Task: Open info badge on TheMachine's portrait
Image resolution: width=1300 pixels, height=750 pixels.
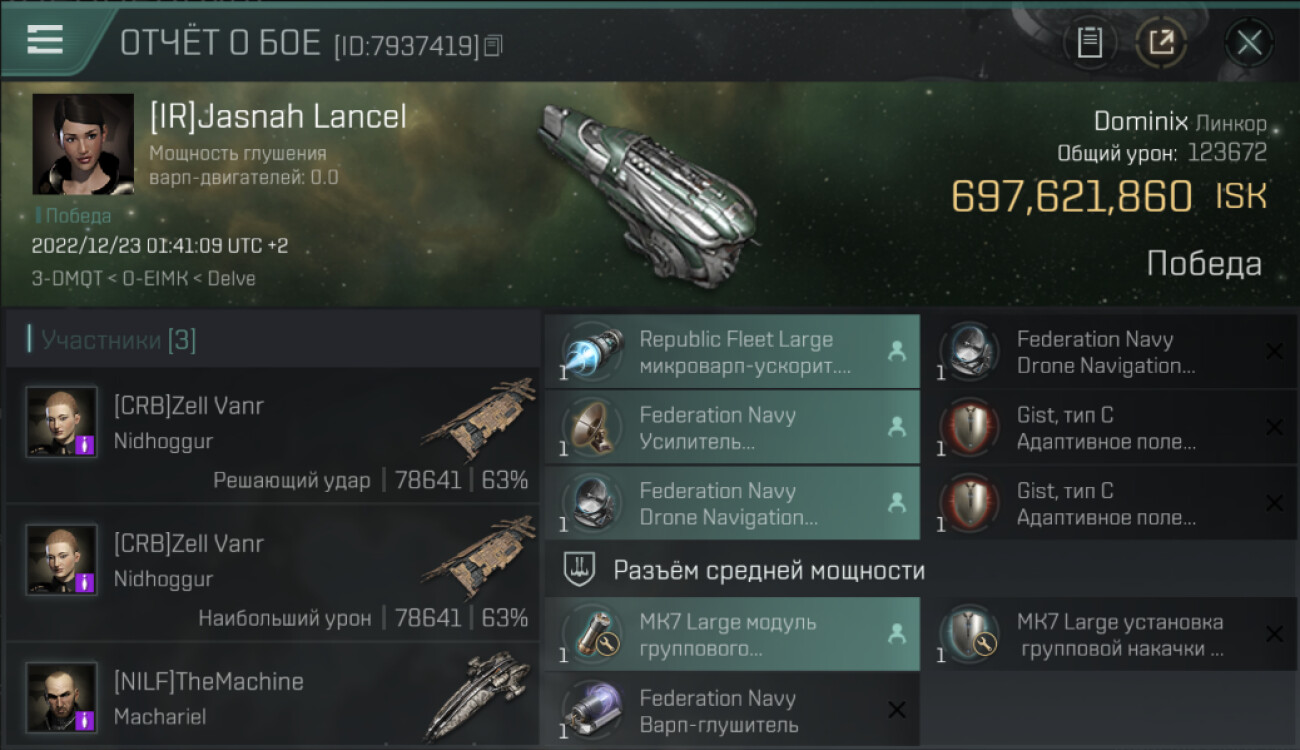Action: 85,720
